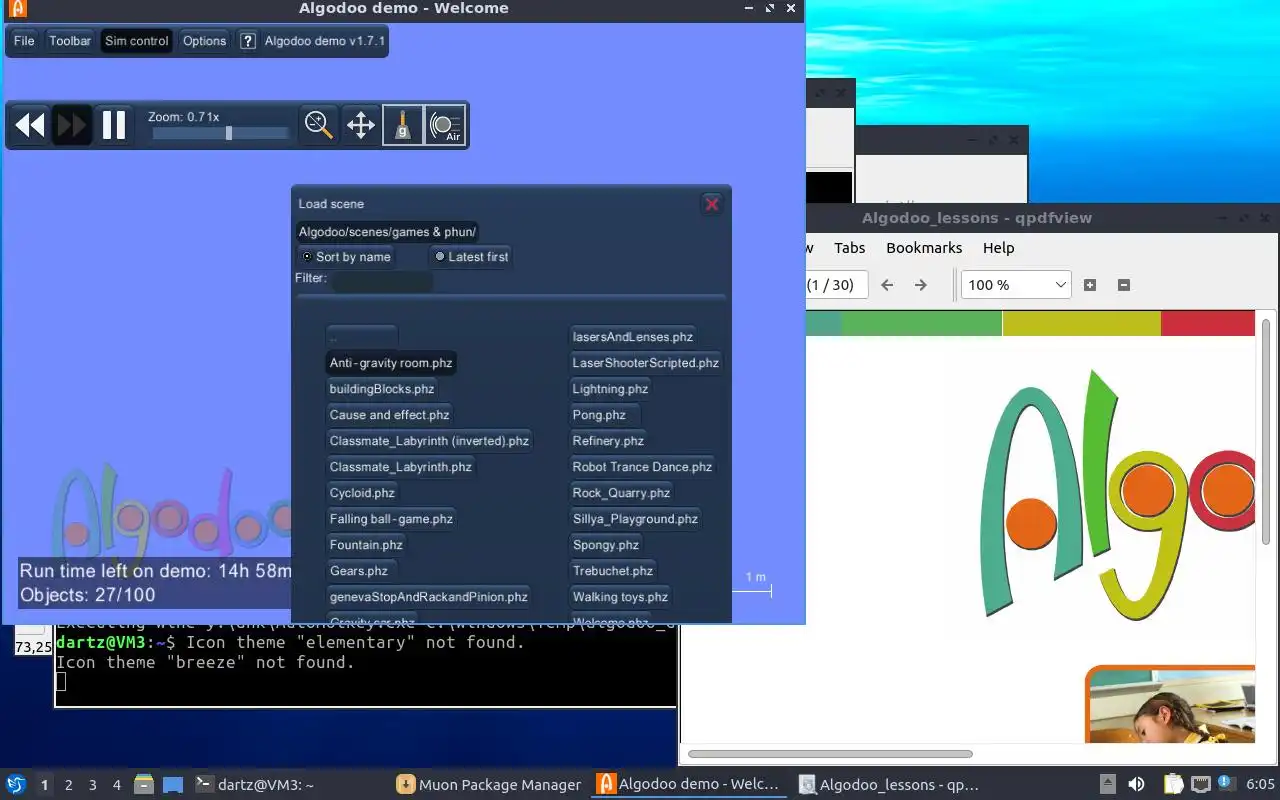Screen dimensions: 1280x800
Task: Click the vertical scrollbar in qpdfview
Action: pyautogui.click(x=1267, y=432)
